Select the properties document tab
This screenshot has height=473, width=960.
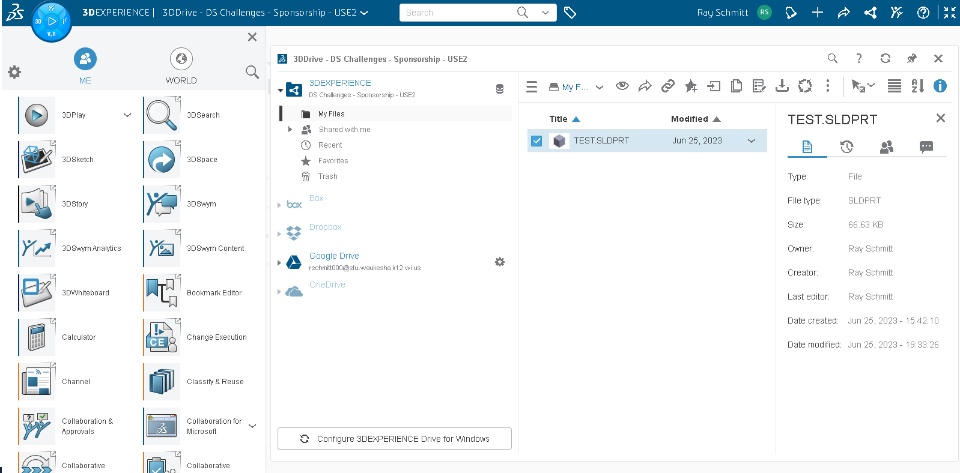pyautogui.click(x=807, y=147)
